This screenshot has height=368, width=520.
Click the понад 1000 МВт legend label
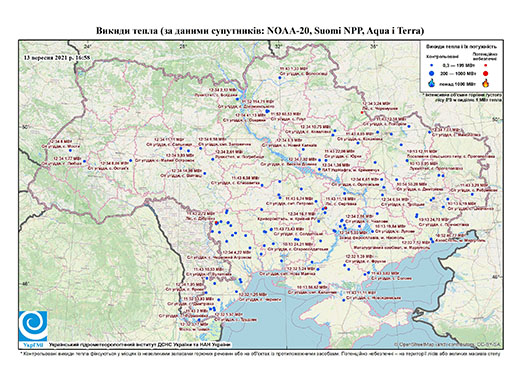point(457,83)
